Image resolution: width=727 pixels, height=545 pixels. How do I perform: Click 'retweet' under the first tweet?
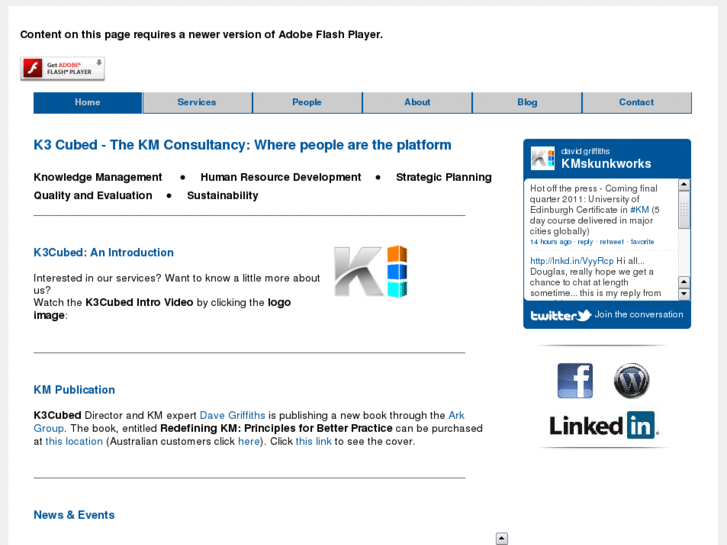(612, 242)
